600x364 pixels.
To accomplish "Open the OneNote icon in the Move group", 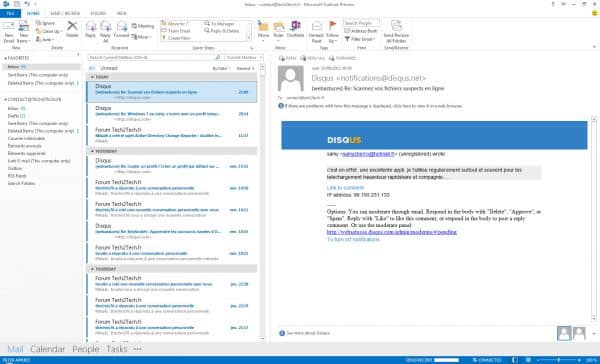I will 295,29.
